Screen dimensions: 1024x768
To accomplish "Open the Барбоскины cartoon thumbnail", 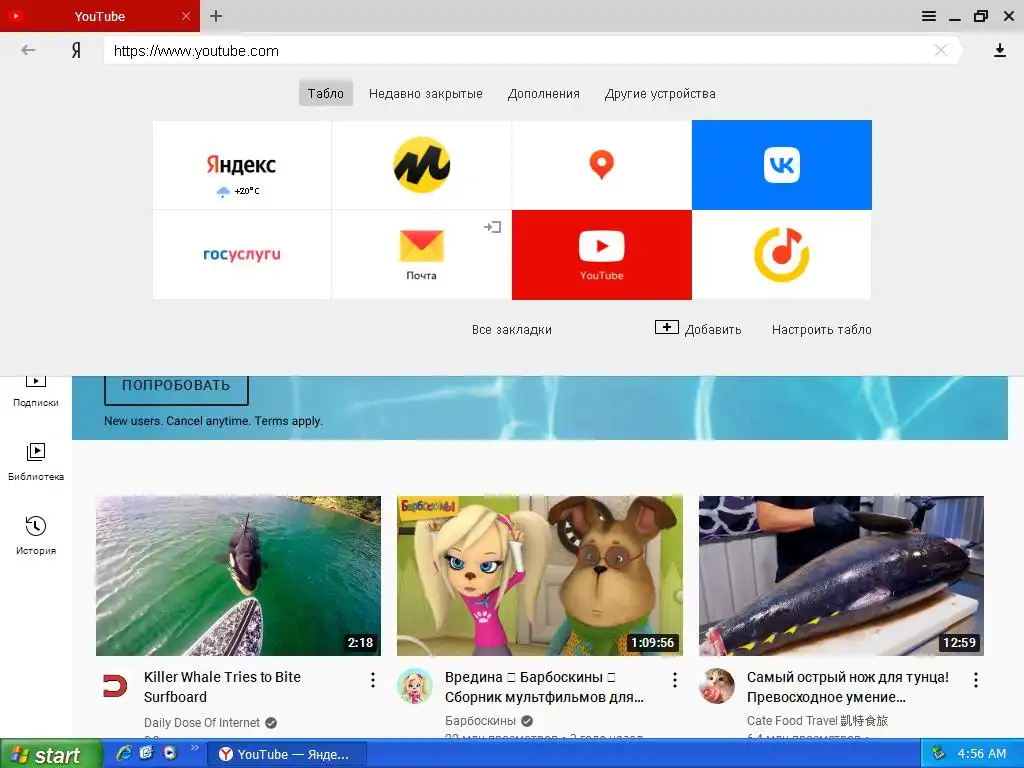I will (x=540, y=576).
